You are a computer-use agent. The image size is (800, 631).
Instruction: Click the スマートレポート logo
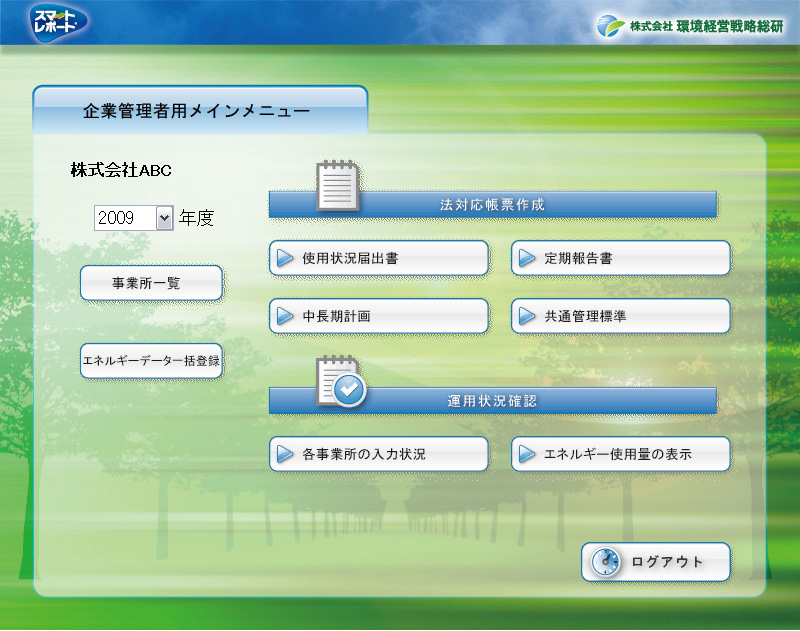point(58,22)
